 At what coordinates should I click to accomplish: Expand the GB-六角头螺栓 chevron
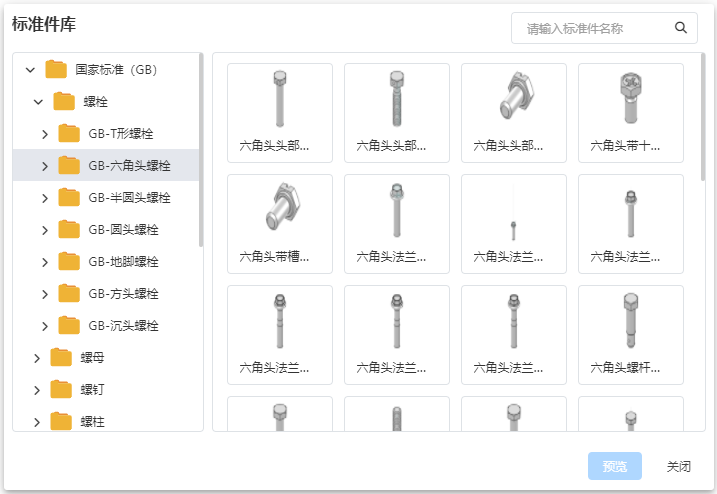44,166
